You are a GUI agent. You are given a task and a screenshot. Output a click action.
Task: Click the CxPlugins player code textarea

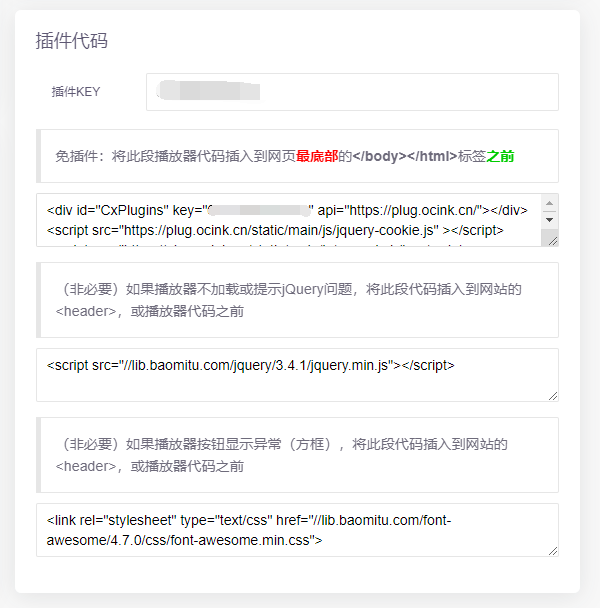[297, 220]
